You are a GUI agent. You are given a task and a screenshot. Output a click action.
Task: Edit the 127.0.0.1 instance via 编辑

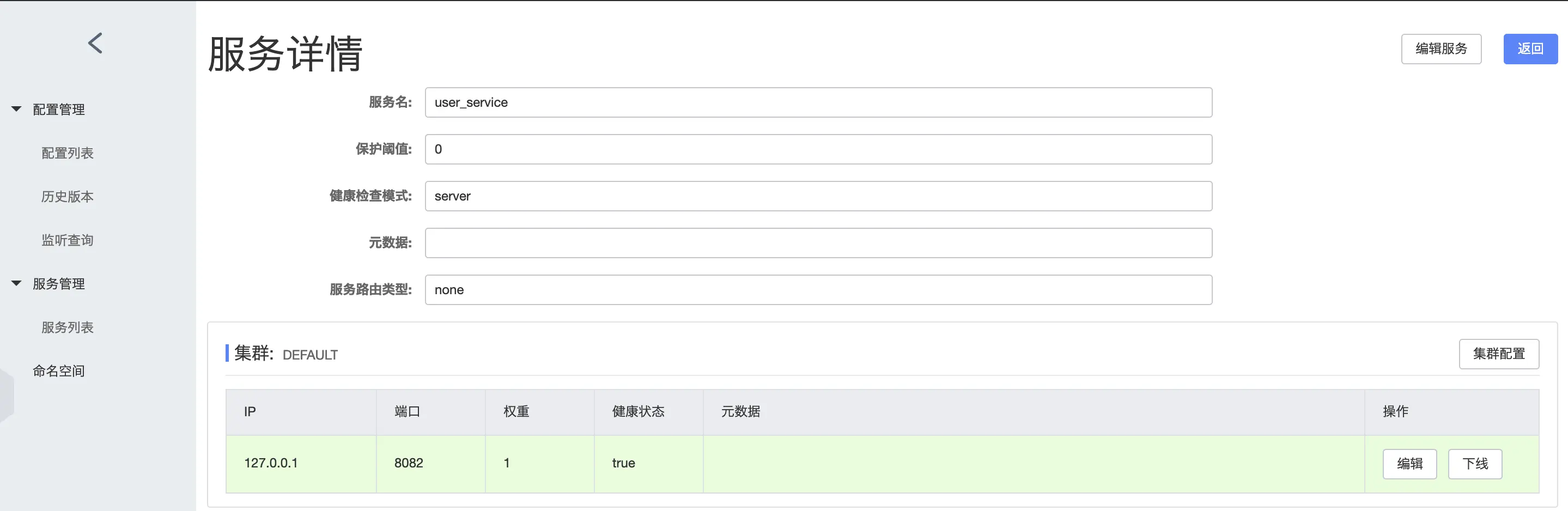[x=1410, y=464]
